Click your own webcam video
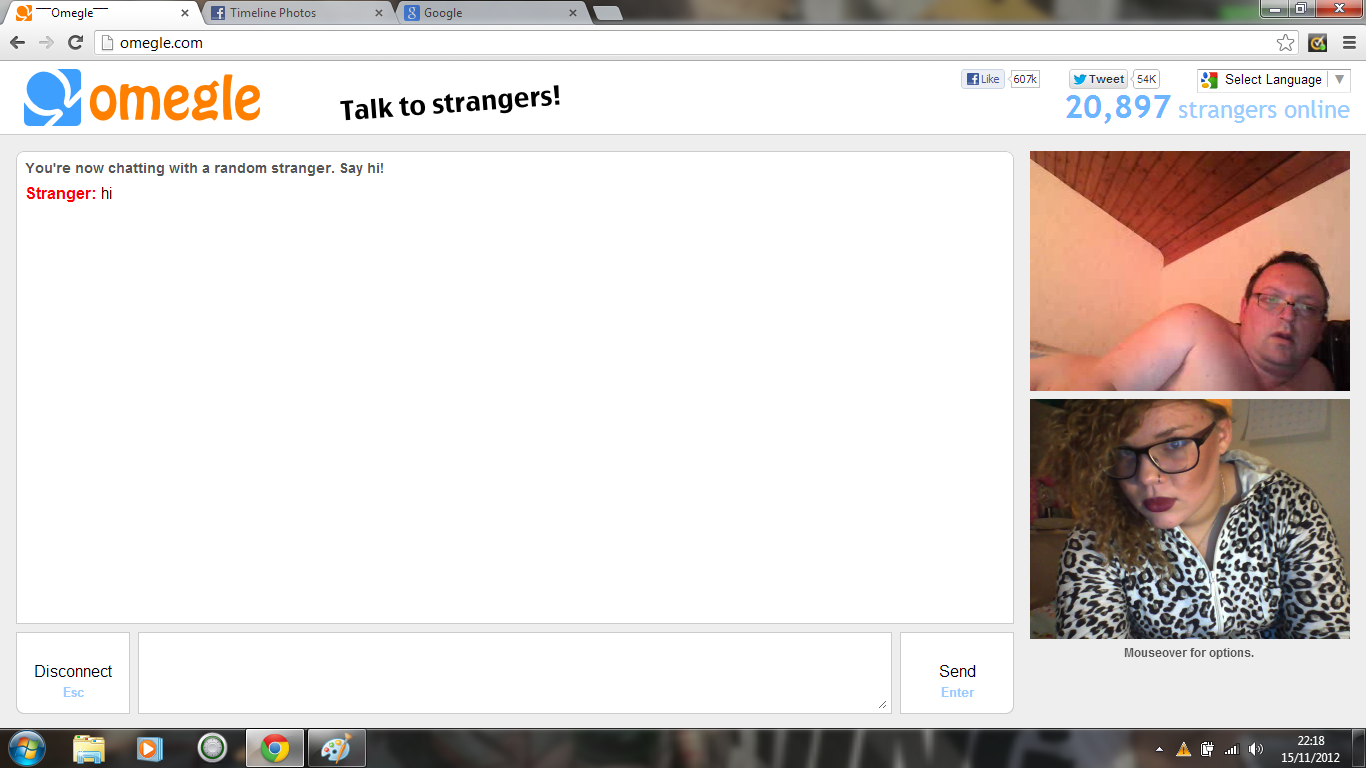 tap(1190, 519)
